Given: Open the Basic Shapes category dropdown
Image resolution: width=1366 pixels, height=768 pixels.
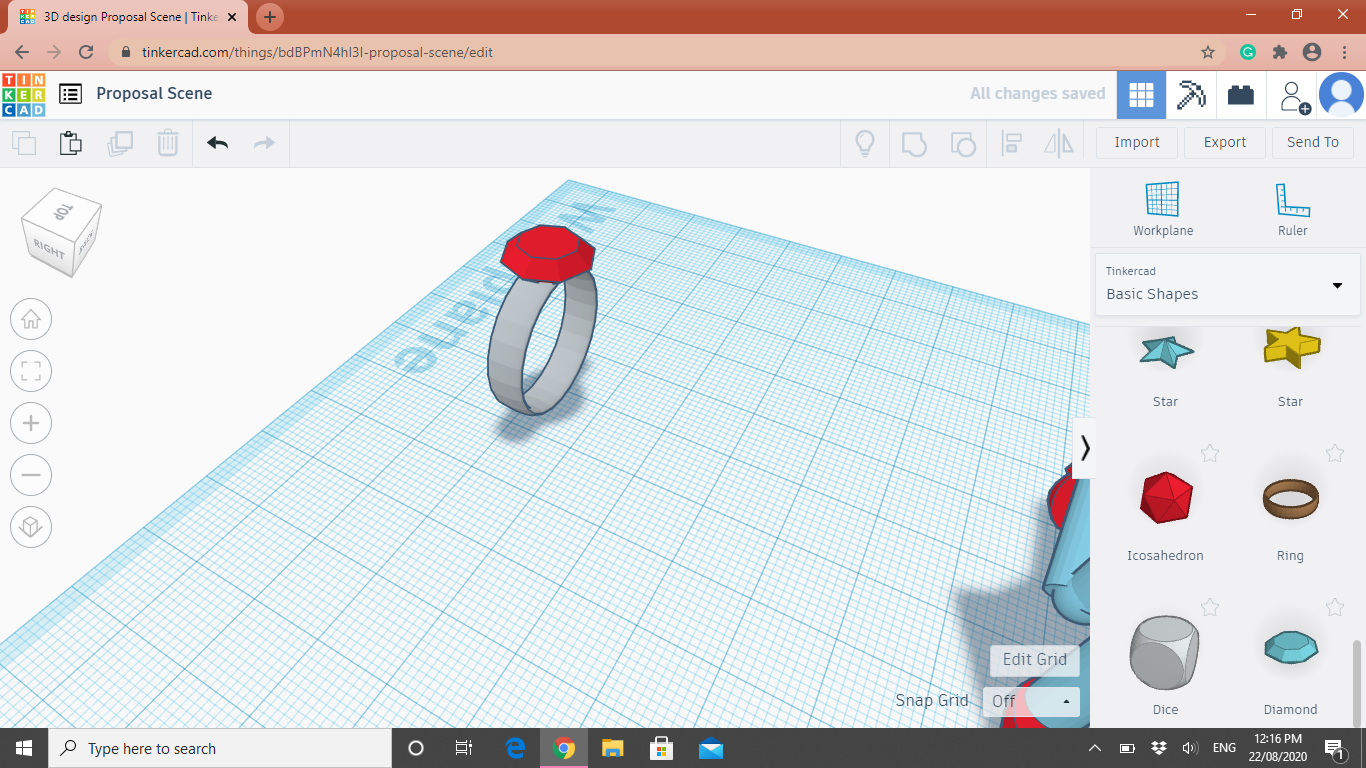Looking at the screenshot, I should click(x=1228, y=284).
